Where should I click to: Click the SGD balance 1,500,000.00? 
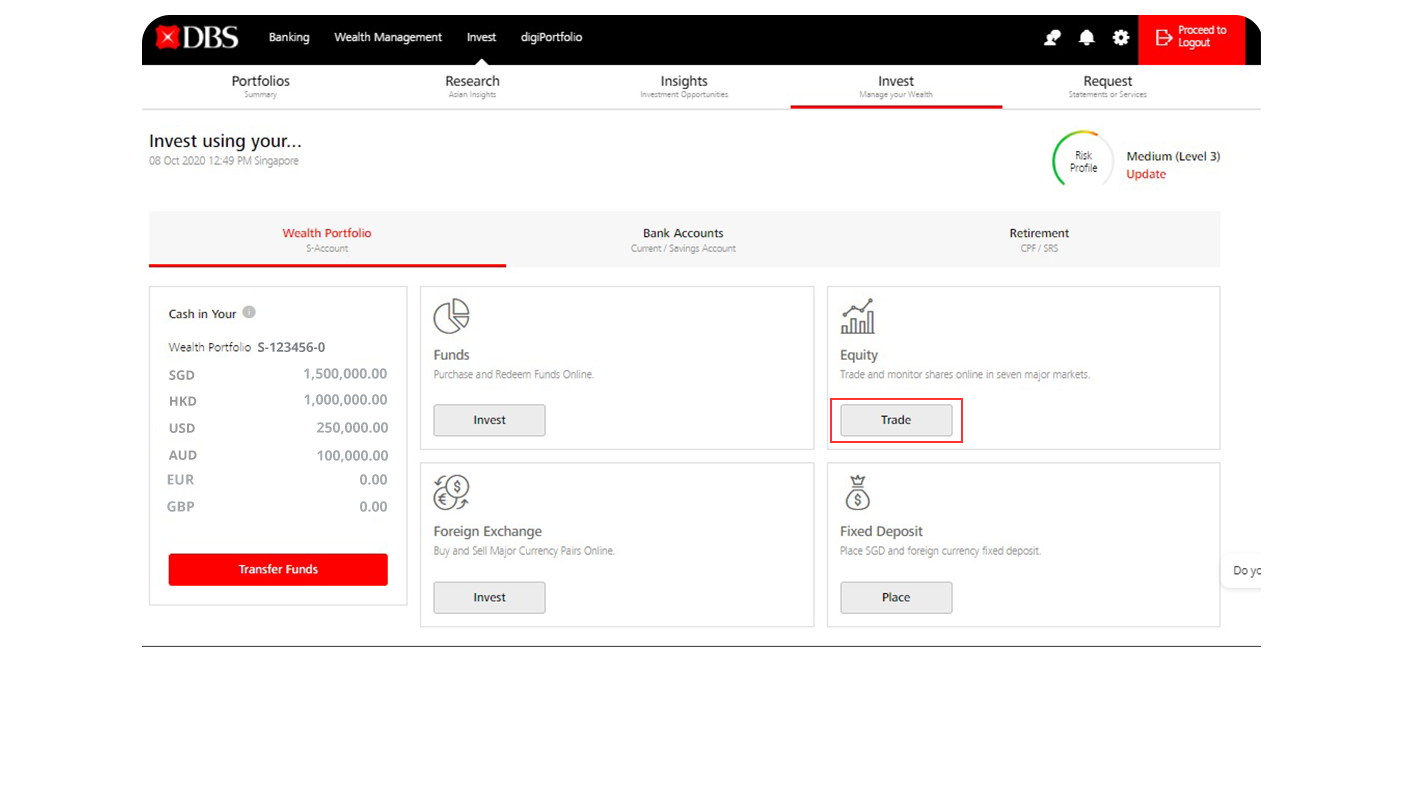(x=345, y=374)
